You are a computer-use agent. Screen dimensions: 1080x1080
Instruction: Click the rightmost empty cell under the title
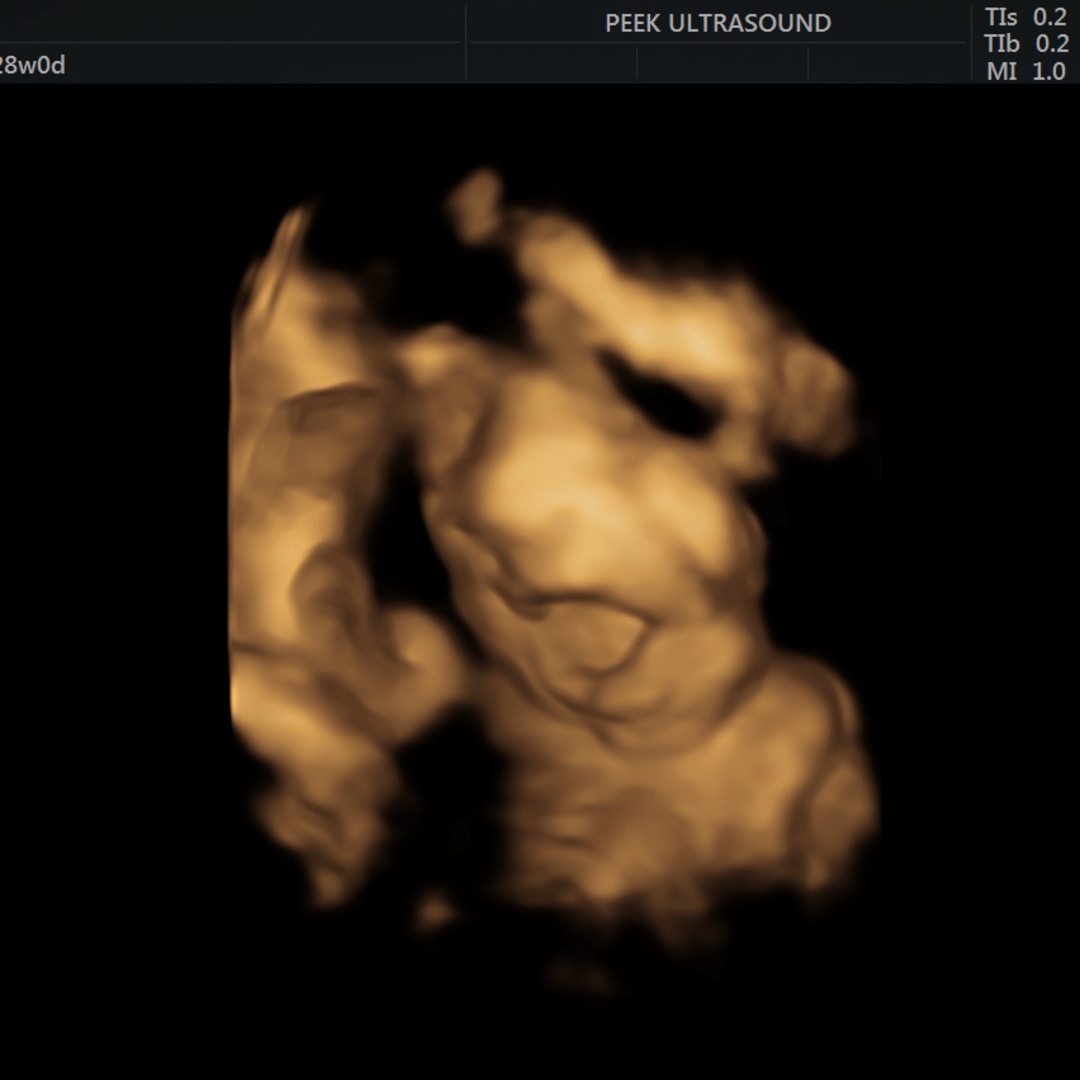(886, 62)
